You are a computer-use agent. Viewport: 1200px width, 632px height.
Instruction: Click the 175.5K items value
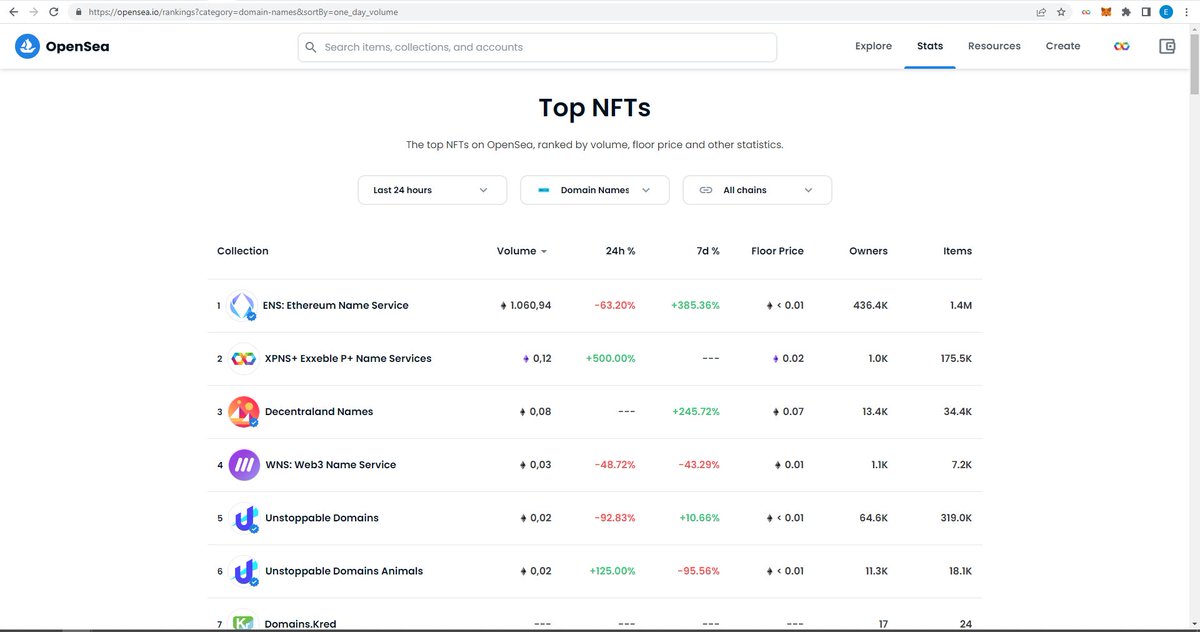[955, 358]
